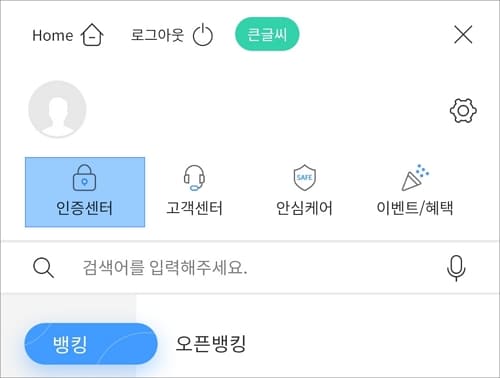Tap the 고객센터 label
Viewport: 500px width, 378px height.
point(194,208)
